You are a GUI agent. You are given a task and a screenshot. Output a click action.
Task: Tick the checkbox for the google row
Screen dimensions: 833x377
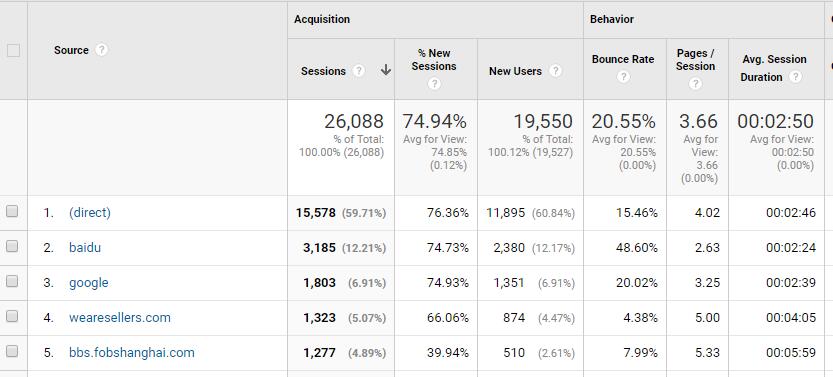pos(12,281)
